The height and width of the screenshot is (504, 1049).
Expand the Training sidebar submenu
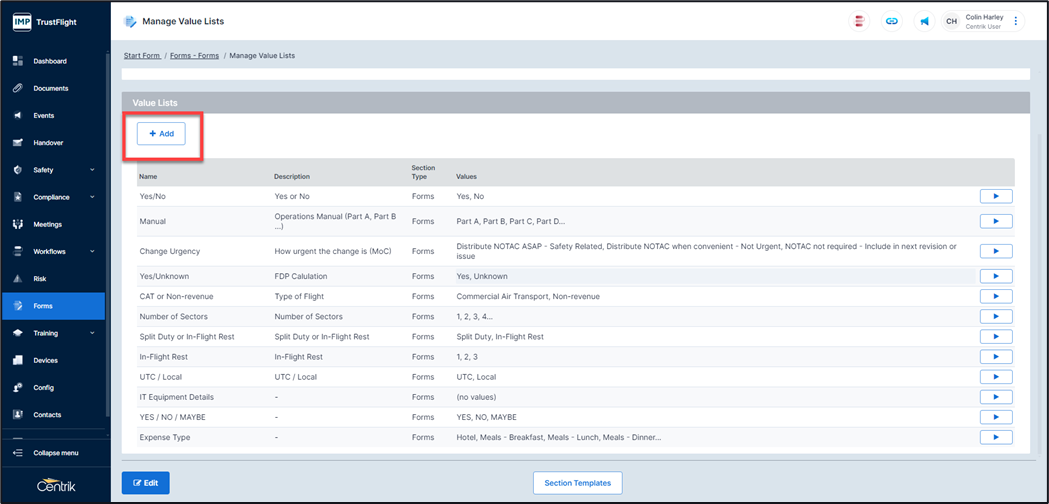(92, 333)
